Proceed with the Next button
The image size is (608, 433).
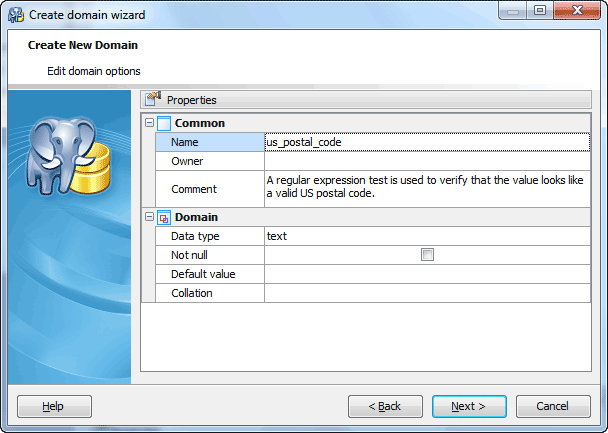pyautogui.click(x=469, y=406)
